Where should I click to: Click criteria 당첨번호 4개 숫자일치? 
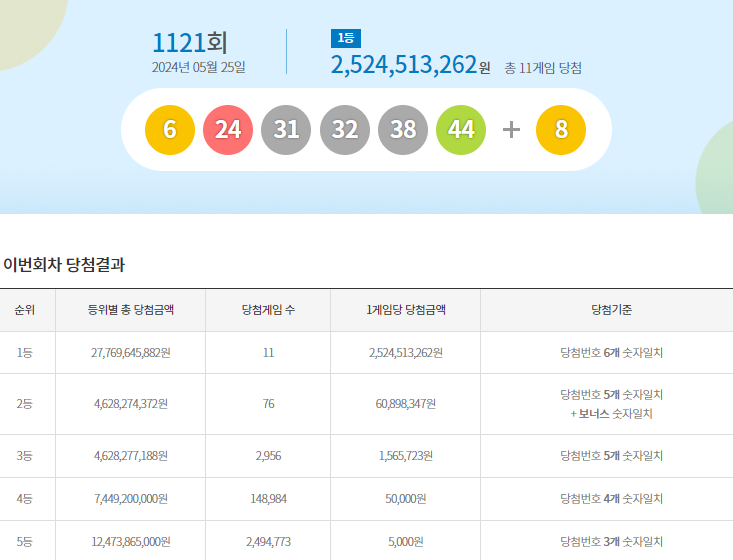click(611, 499)
